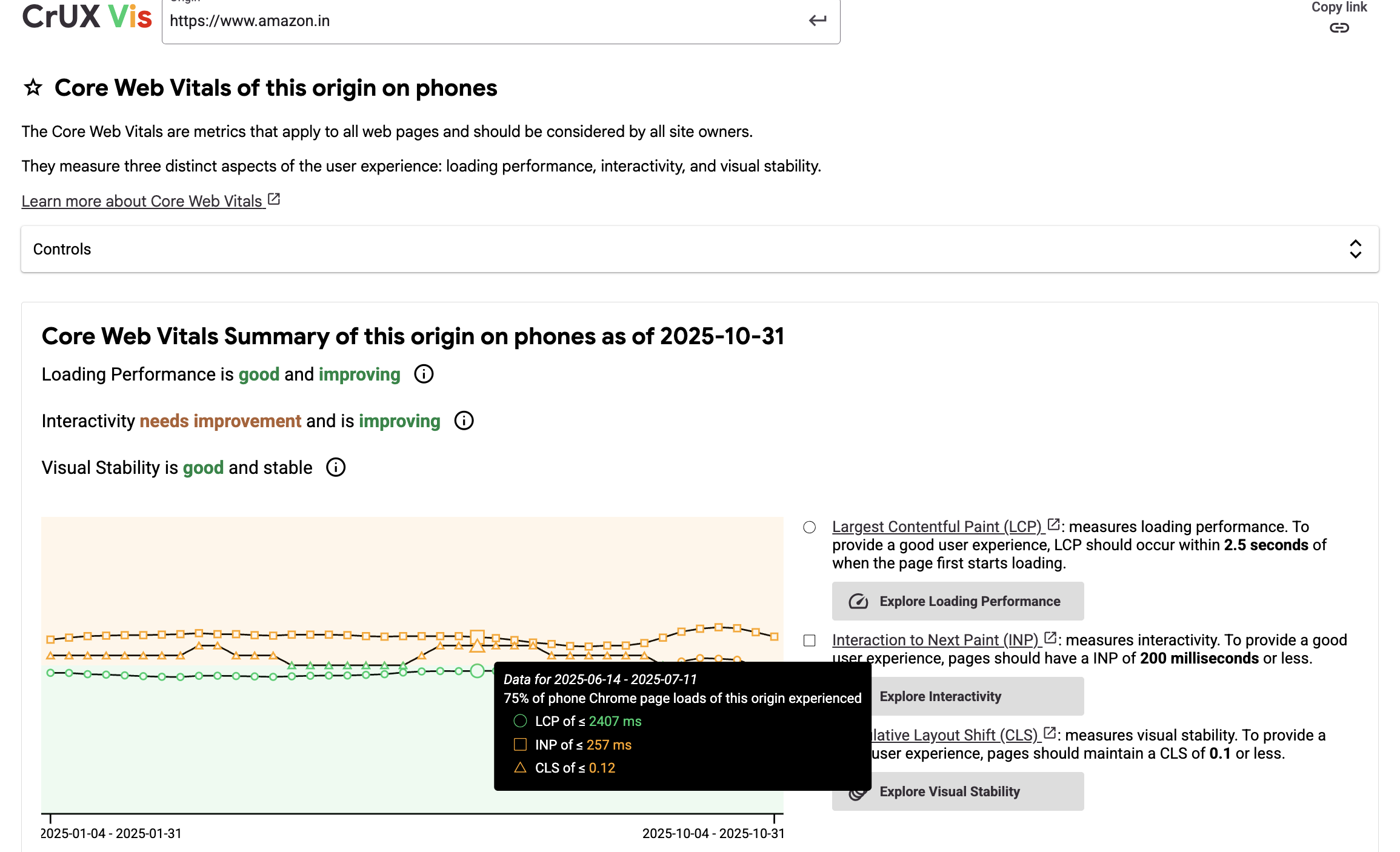Click the Core Web Vitals star icon
Viewport: 1400px width, 852px height.
(34, 87)
